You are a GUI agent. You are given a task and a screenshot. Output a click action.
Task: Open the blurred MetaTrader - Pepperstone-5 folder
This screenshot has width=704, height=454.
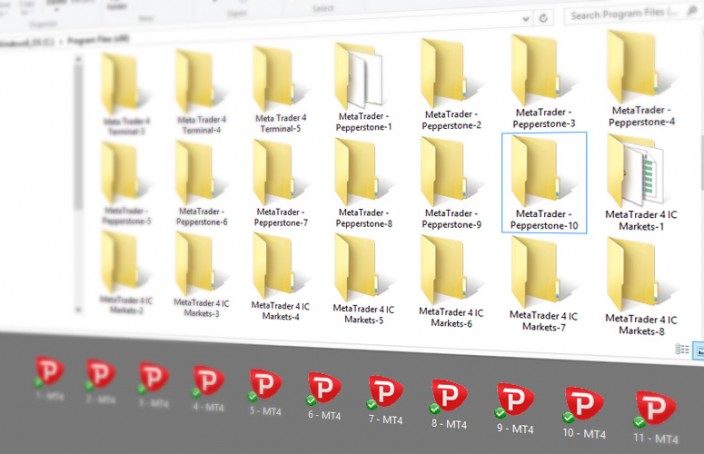point(125,183)
